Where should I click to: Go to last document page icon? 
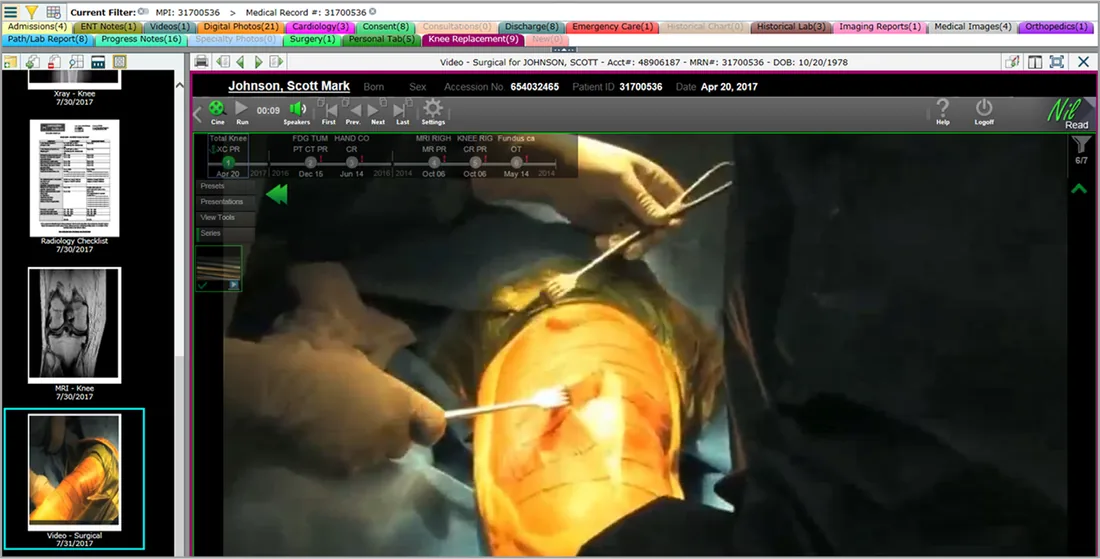point(276,62)
